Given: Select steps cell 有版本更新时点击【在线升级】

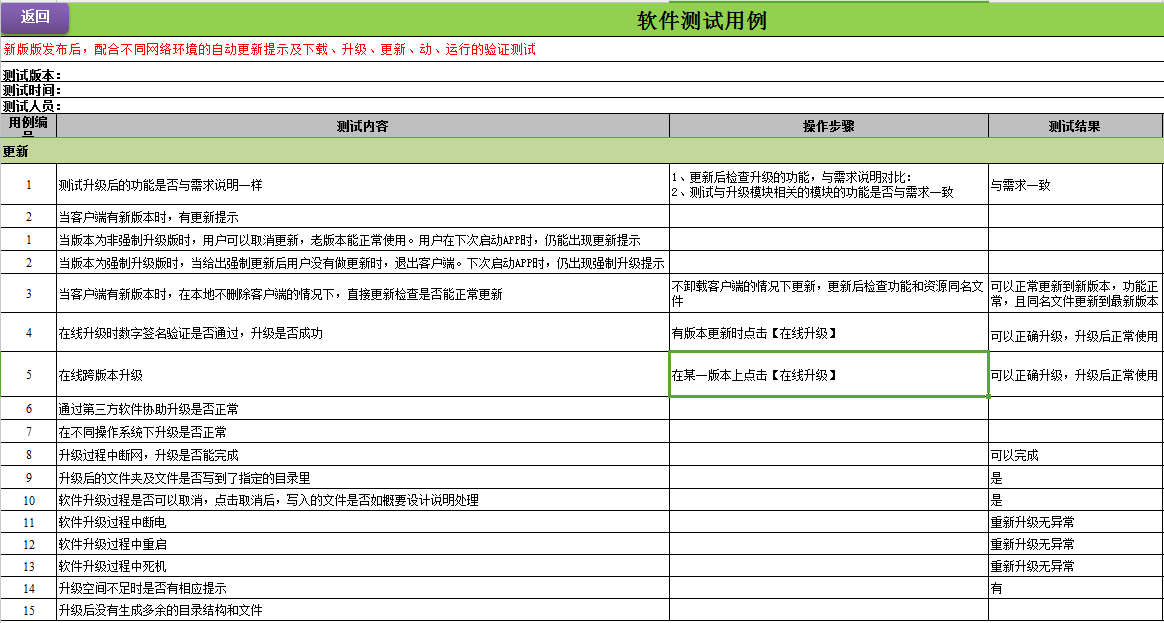Looking at the screenshot, I should pos(828,333).
